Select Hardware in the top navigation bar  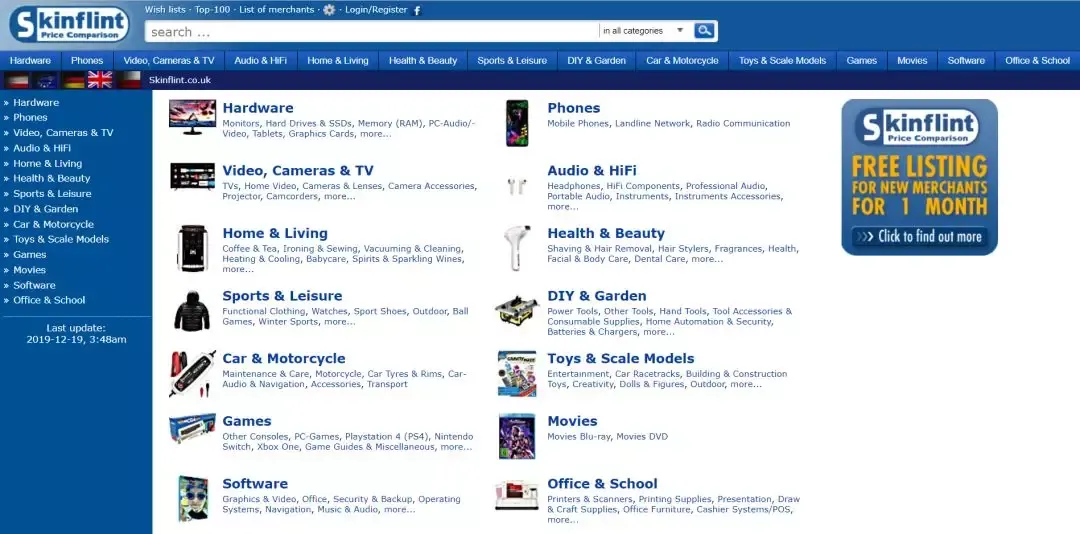click(x=30, y=61)
